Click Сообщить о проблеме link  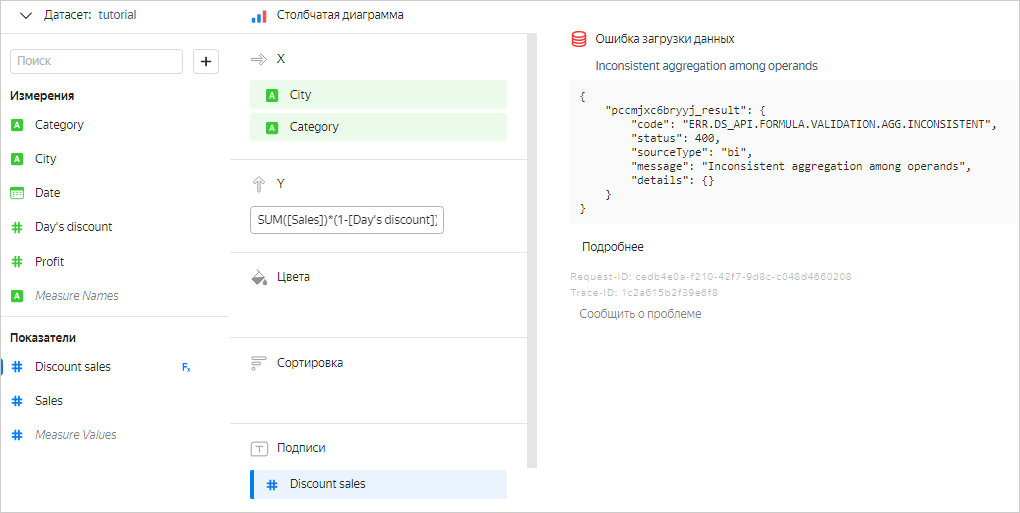click(x=640, y=314)
